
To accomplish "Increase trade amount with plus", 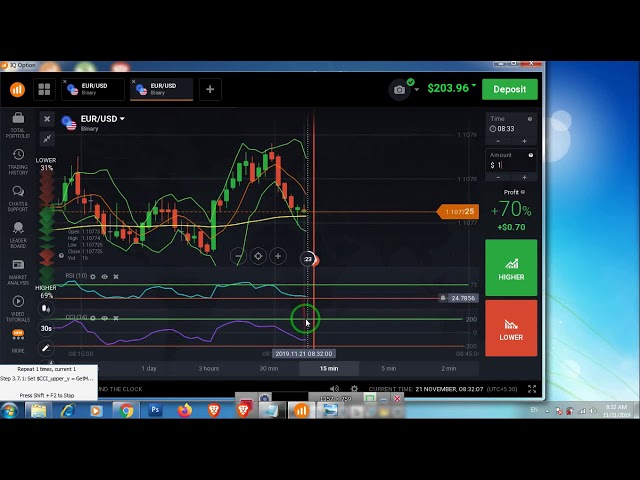I will [x=524, y=178].
